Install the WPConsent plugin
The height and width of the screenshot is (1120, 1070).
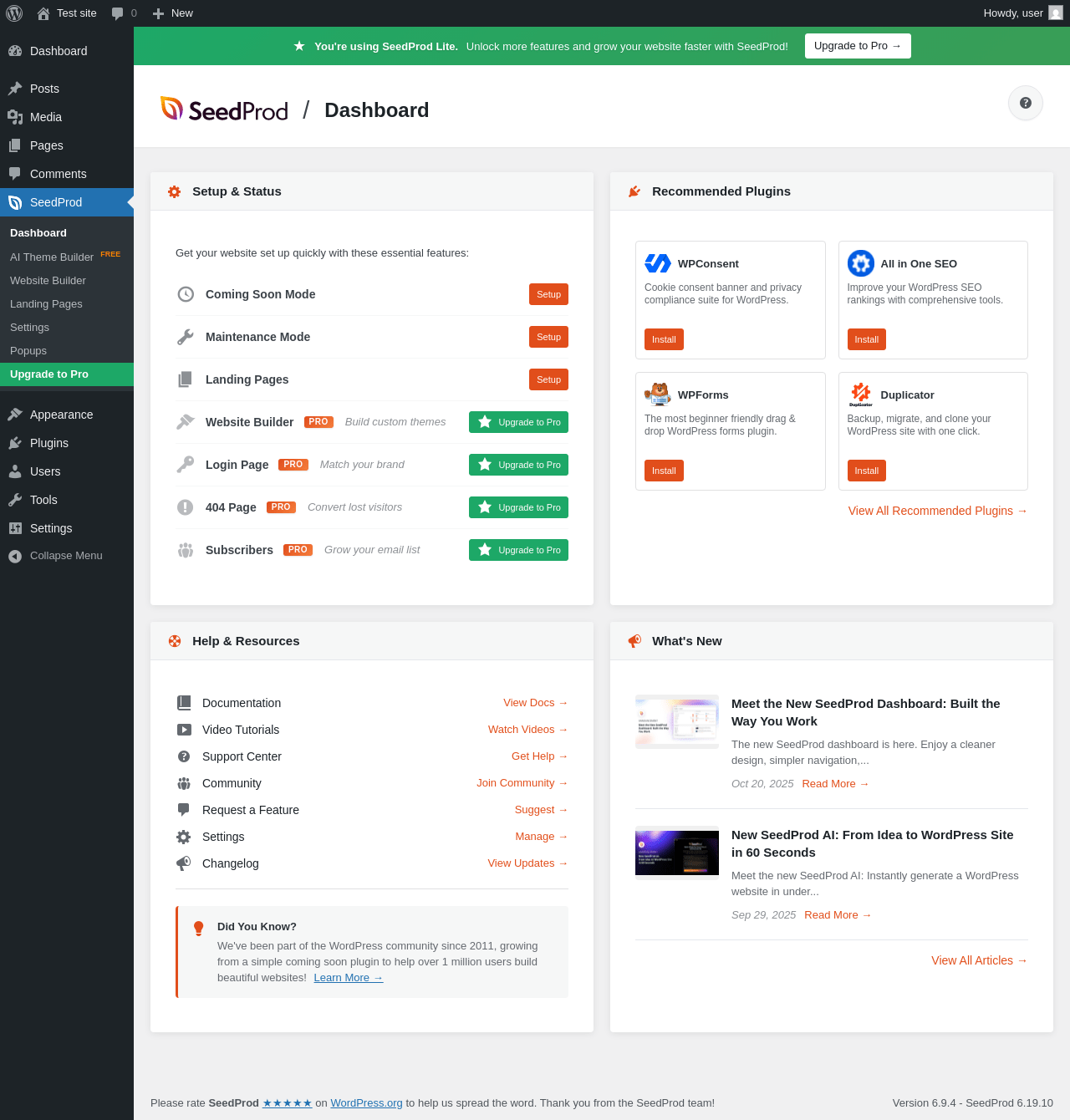(664, 339)
